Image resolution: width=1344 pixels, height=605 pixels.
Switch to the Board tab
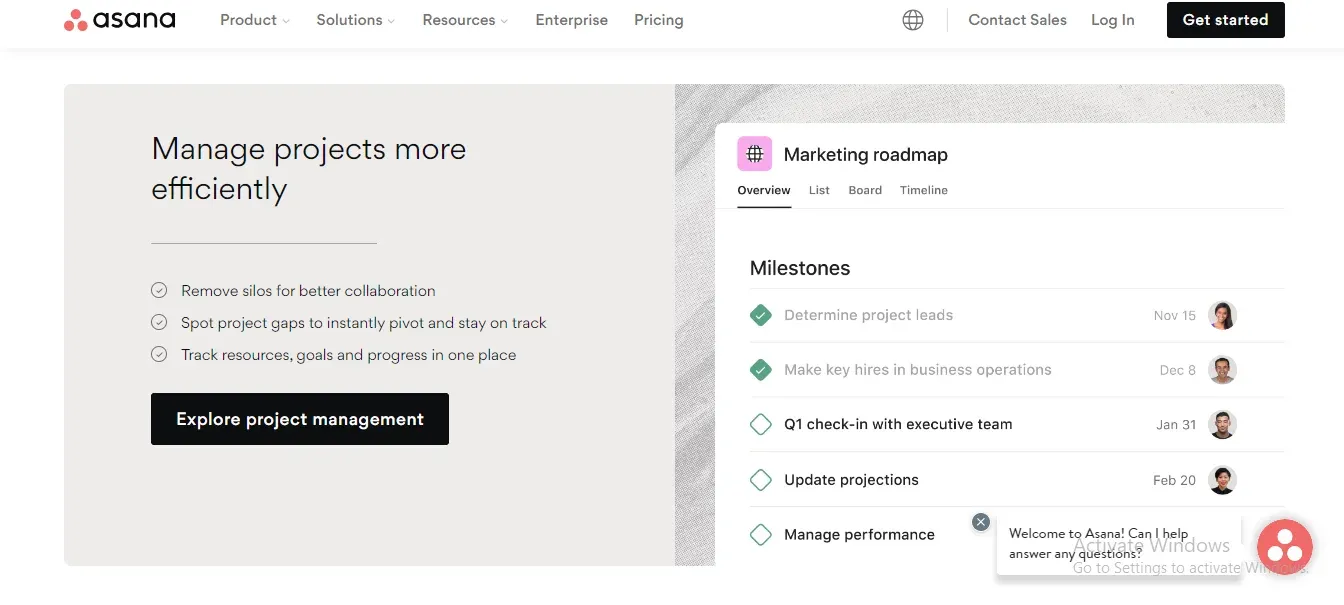pyautogui.click(x=865, y=190)
